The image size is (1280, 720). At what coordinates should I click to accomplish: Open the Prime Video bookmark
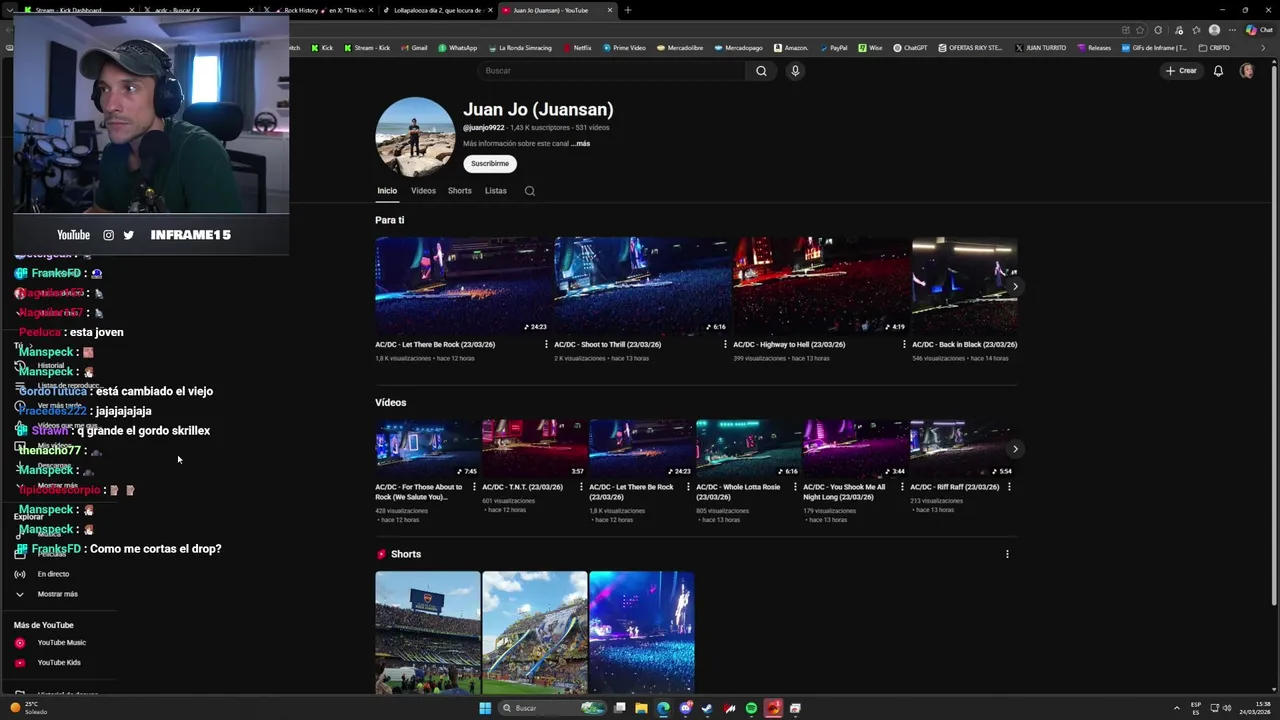(624, 48)
